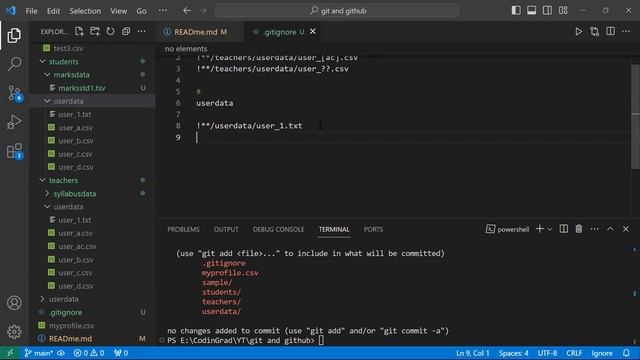Split the editor to the right

[x=610, y=31]
